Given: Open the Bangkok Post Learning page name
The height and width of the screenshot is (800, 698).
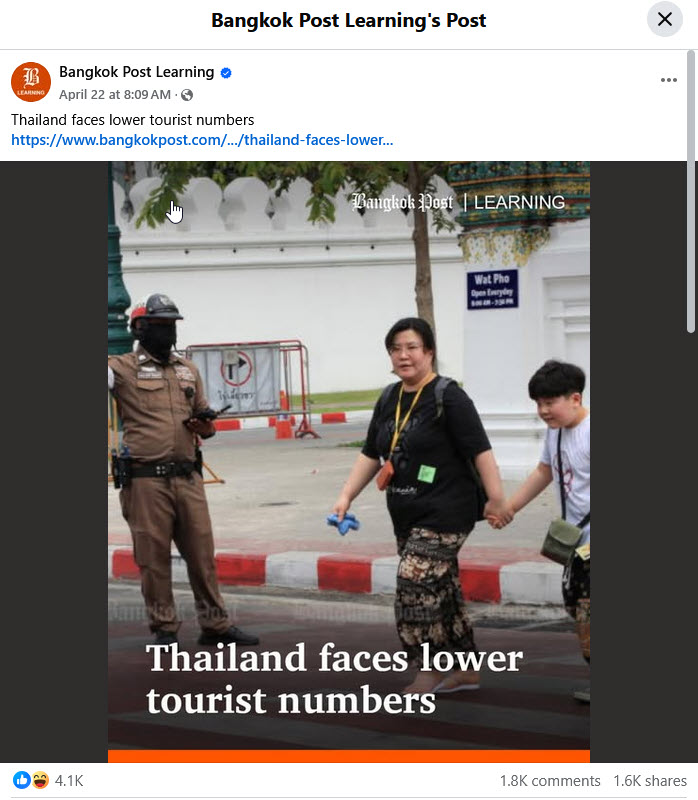Looking at the screenshot, I should coord(137,72).
